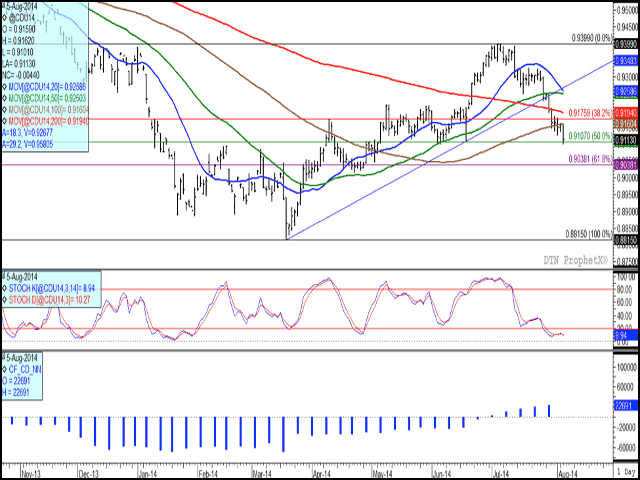Click the blue 0.92586 moving average tag
Viewport: 640px width, 480px height.
point(626,93)
